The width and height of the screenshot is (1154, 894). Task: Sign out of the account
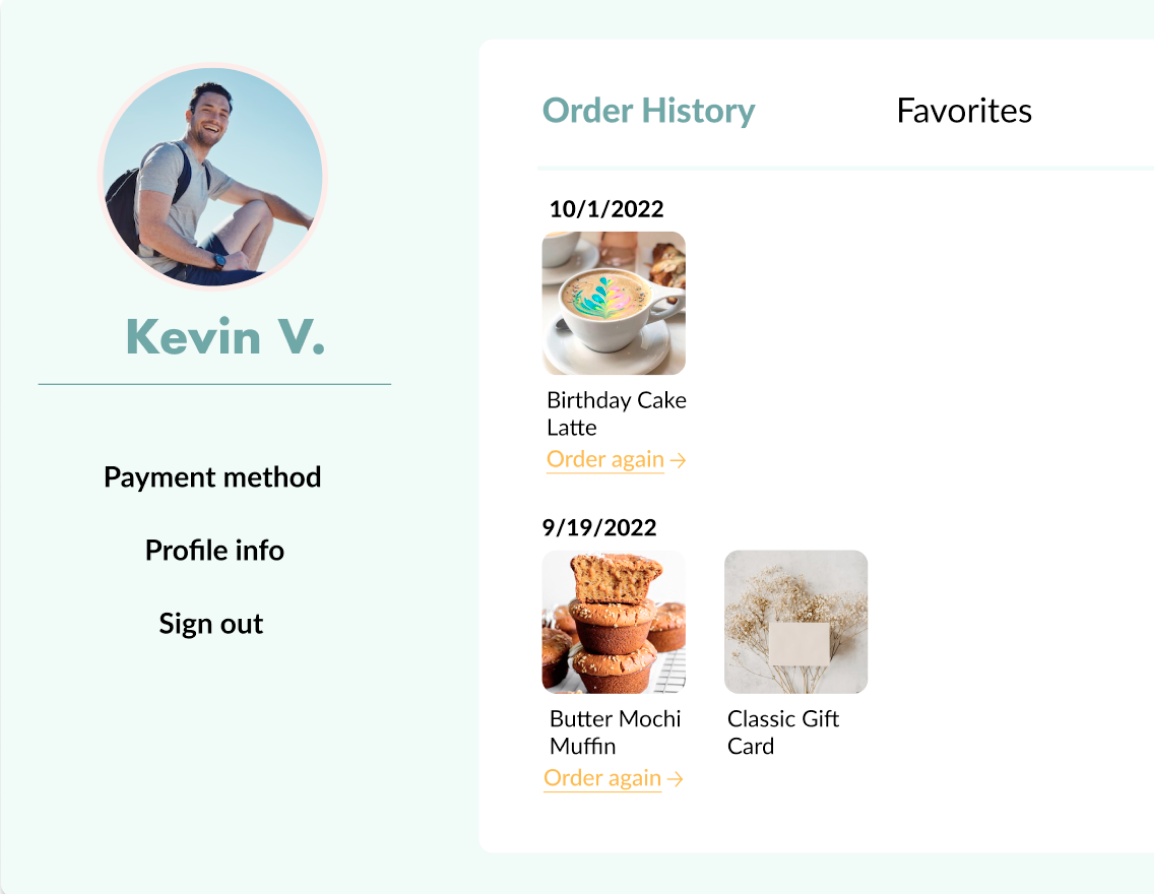coord(211,624)
